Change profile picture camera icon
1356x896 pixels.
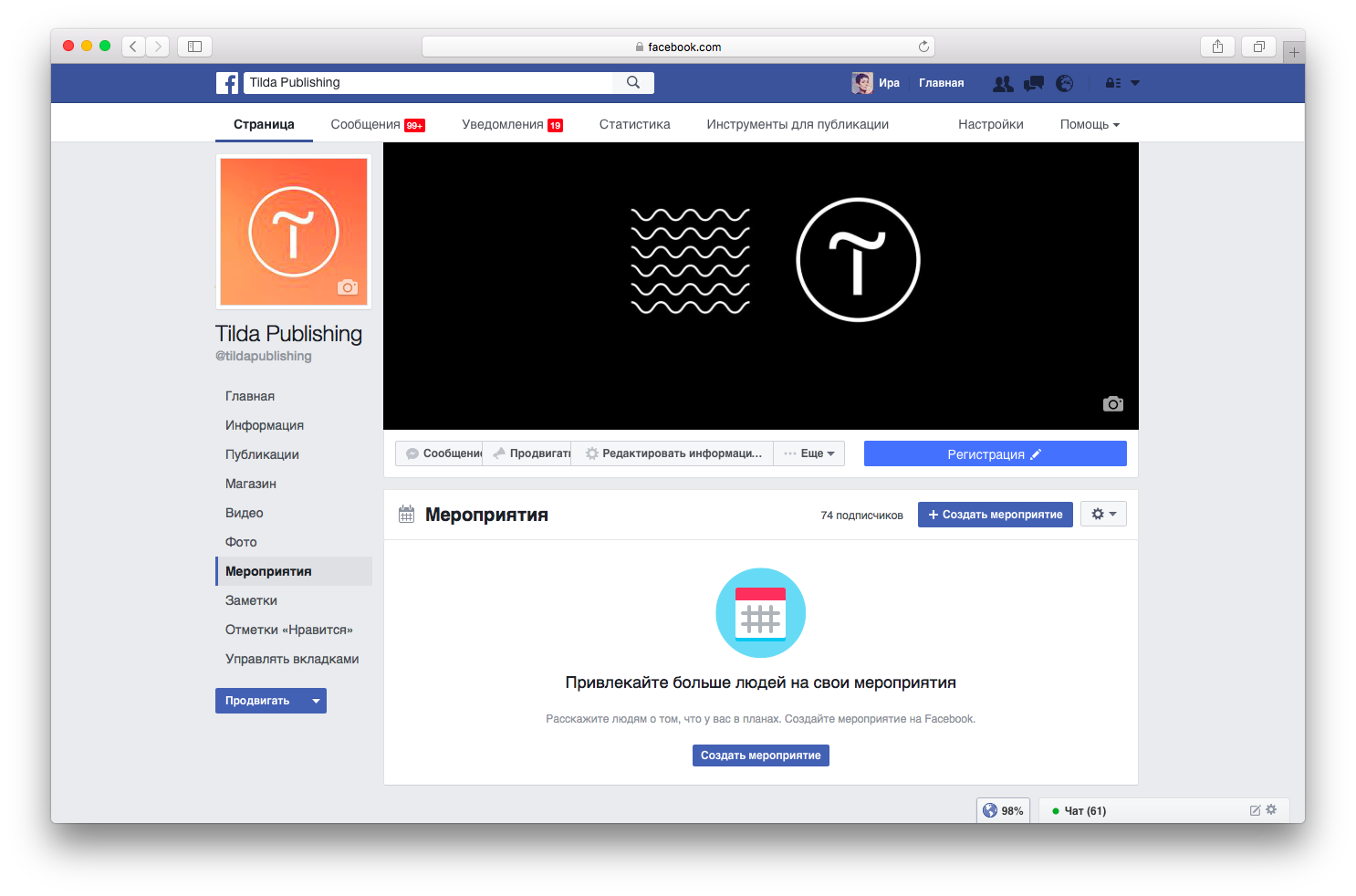348,287
